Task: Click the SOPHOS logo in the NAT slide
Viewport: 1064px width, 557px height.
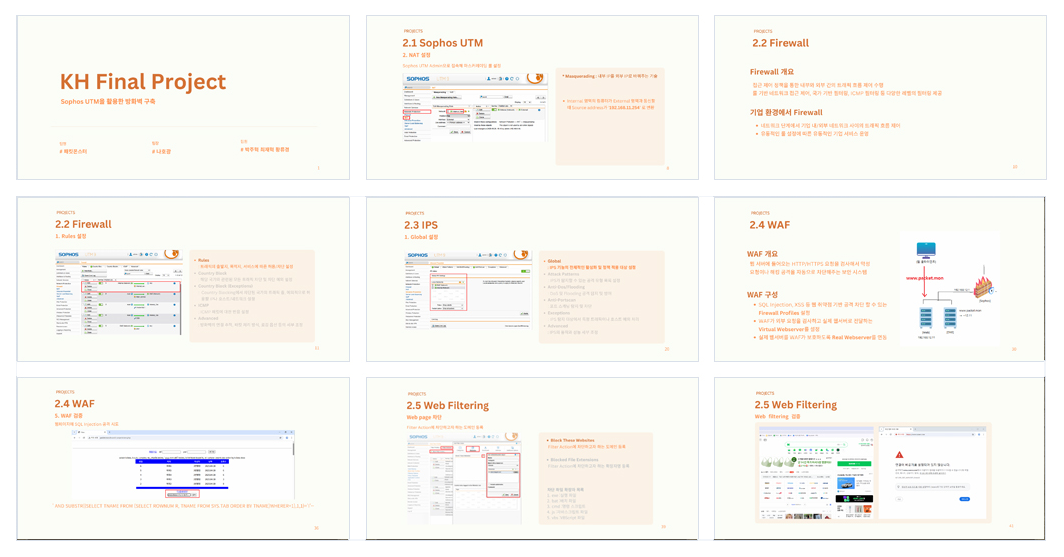Action: [418, 79]
